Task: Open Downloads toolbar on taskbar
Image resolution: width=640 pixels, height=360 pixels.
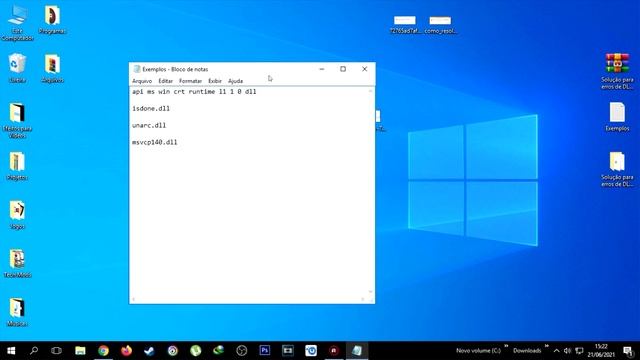Action: point(527,351)
